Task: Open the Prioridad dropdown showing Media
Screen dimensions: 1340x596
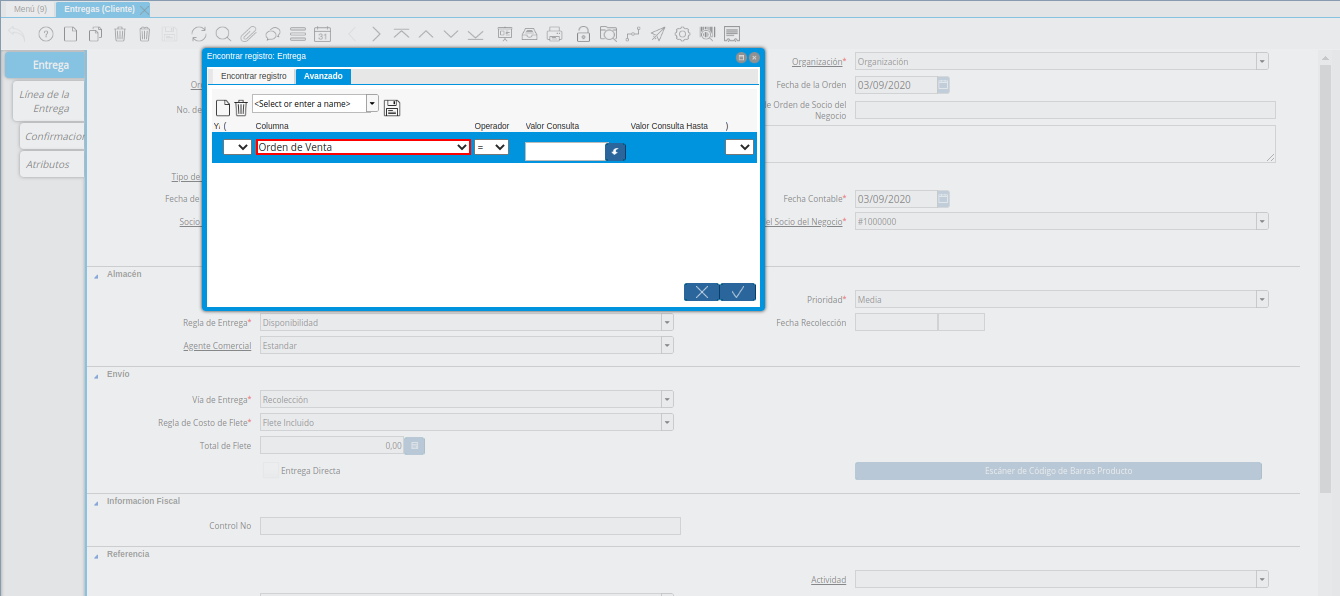Action: 1262,300
